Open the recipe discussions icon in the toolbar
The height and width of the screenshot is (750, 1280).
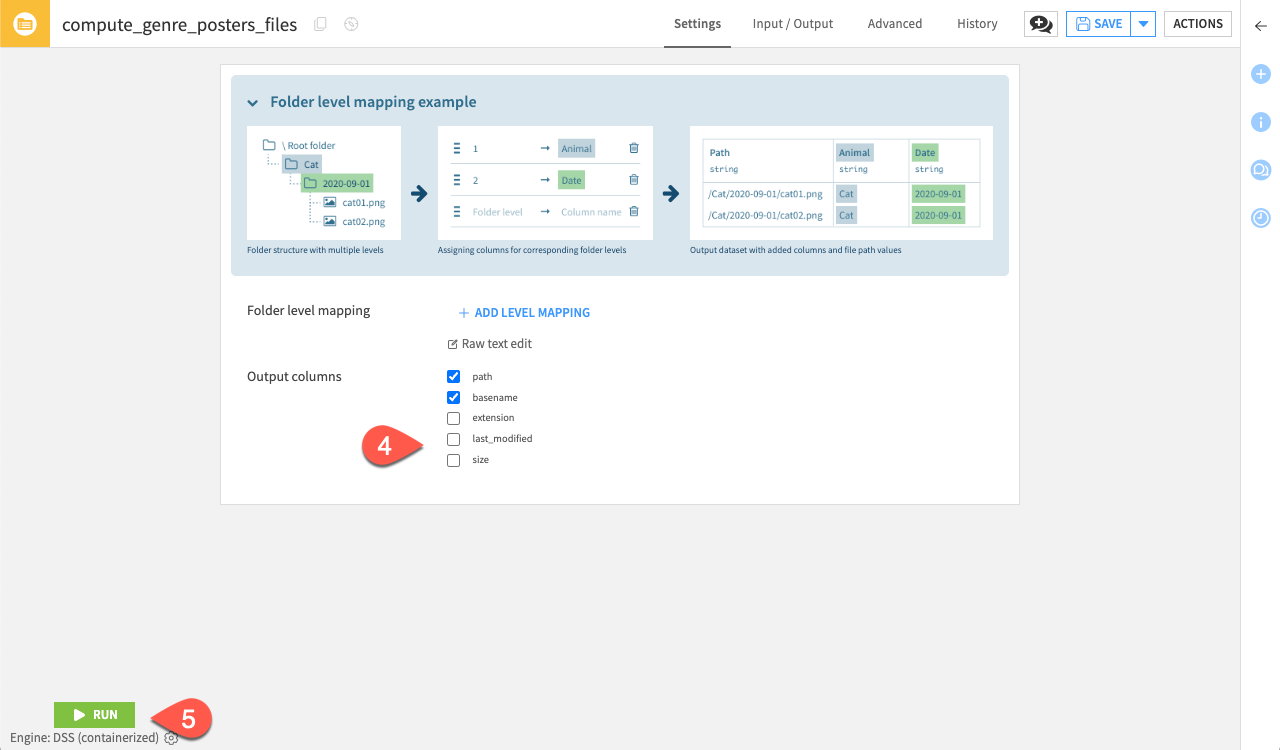(x=1040, y=23)
